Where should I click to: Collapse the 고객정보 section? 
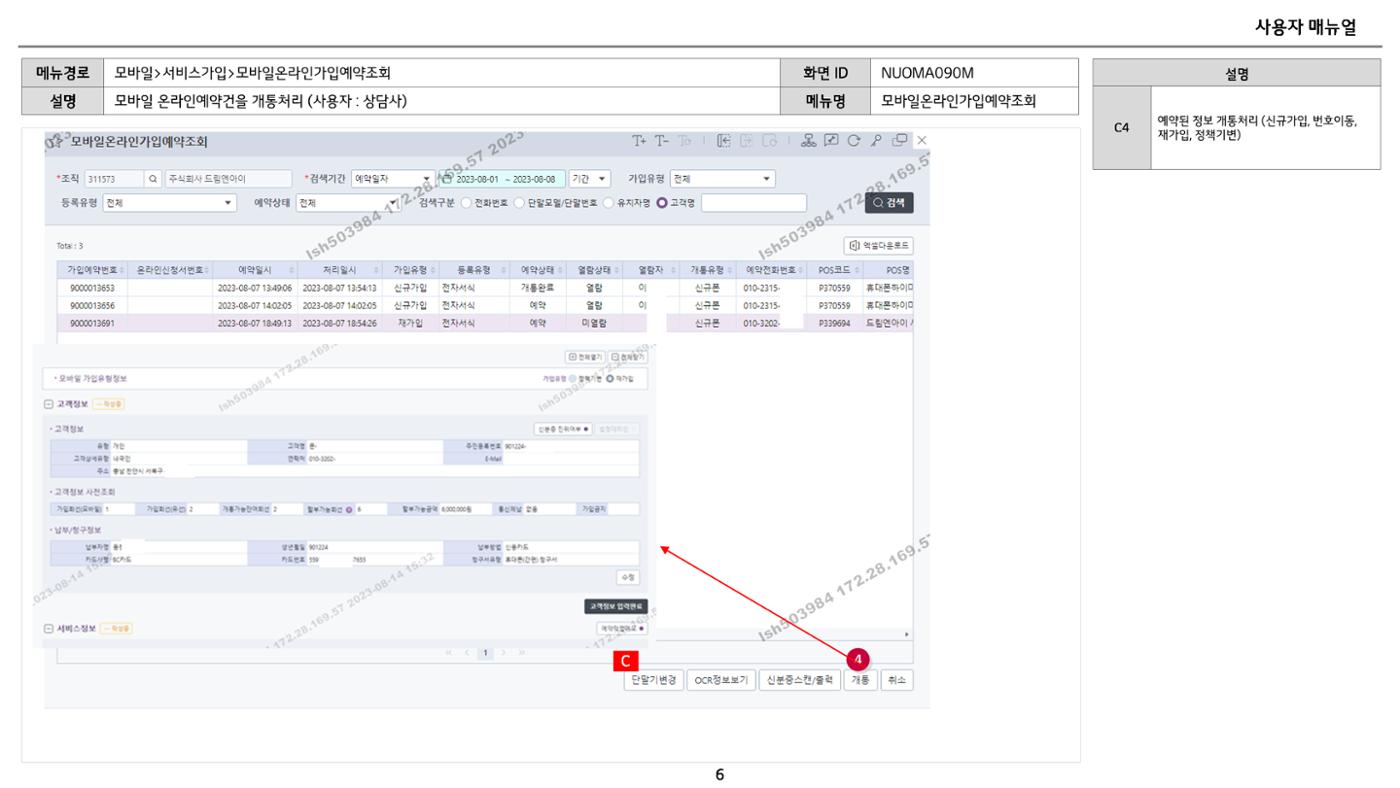pos(49,403)
